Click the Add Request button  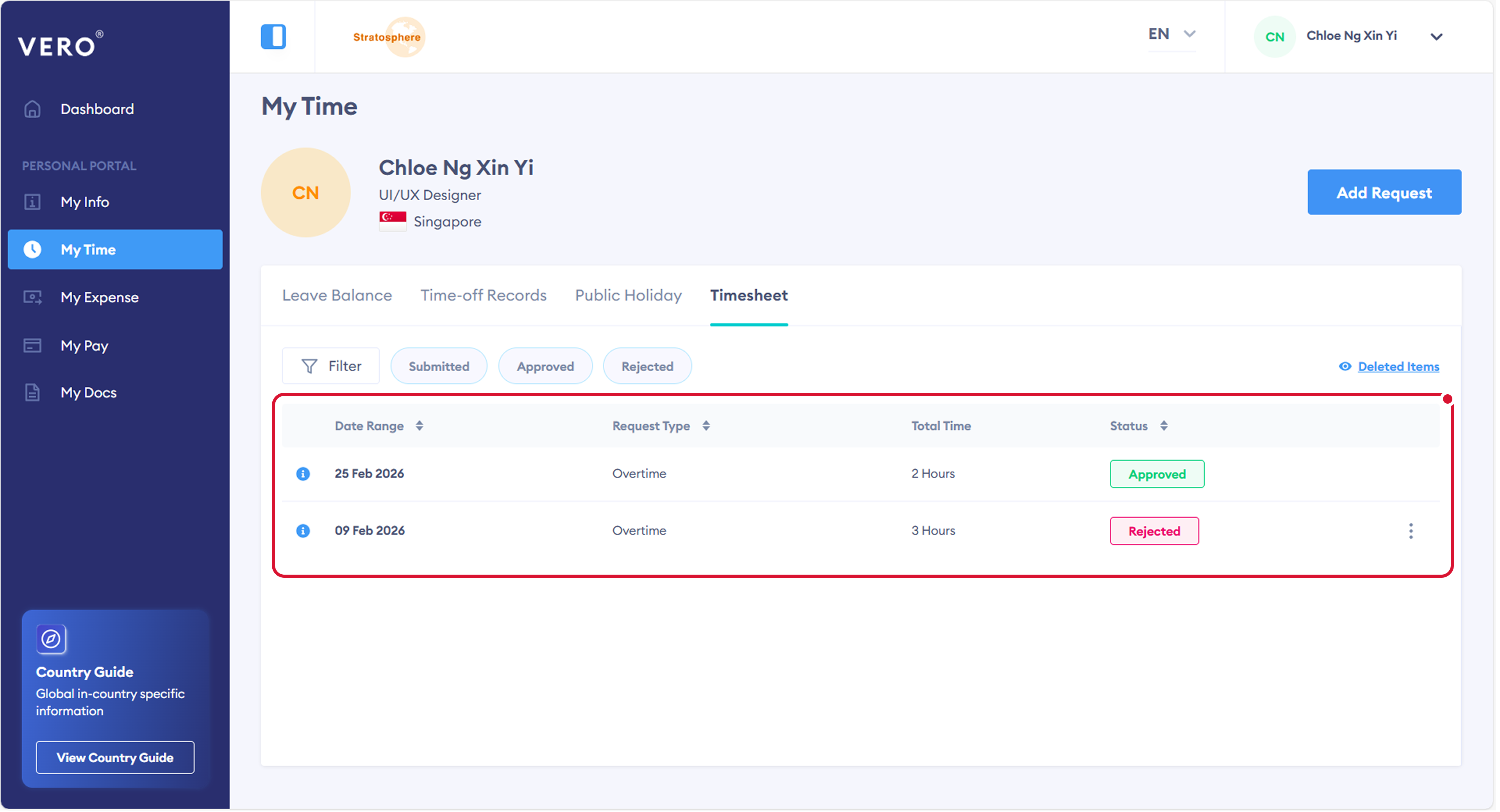click(1384, 193)
